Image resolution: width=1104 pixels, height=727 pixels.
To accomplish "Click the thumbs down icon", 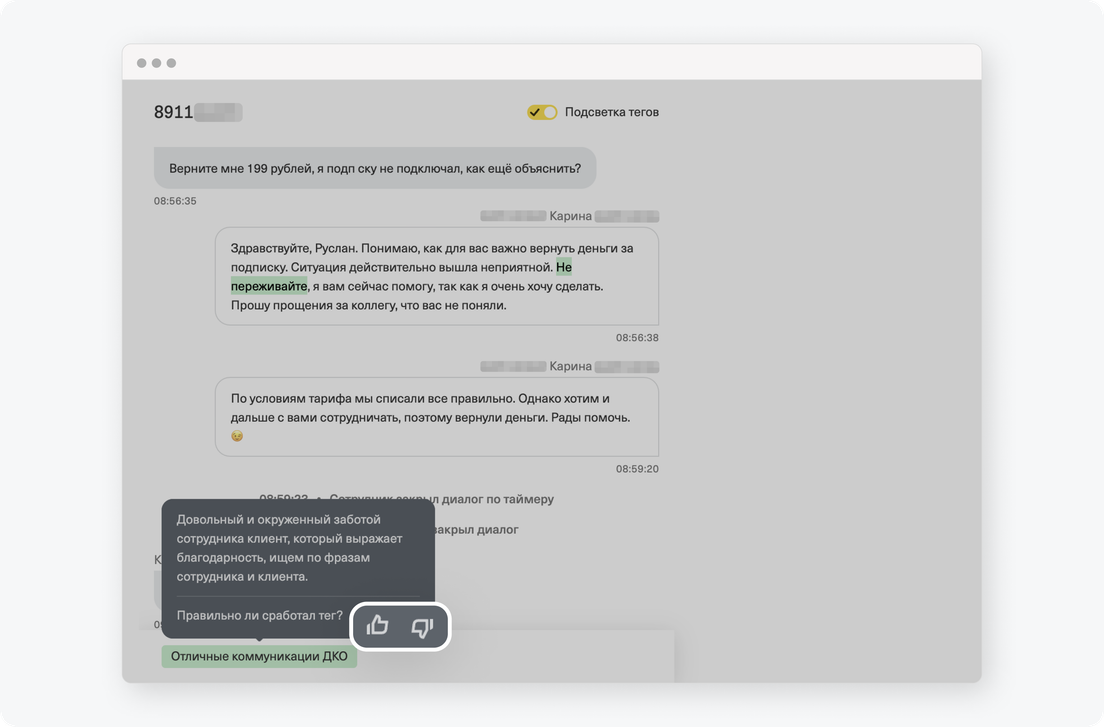I will tap(422, 626).
